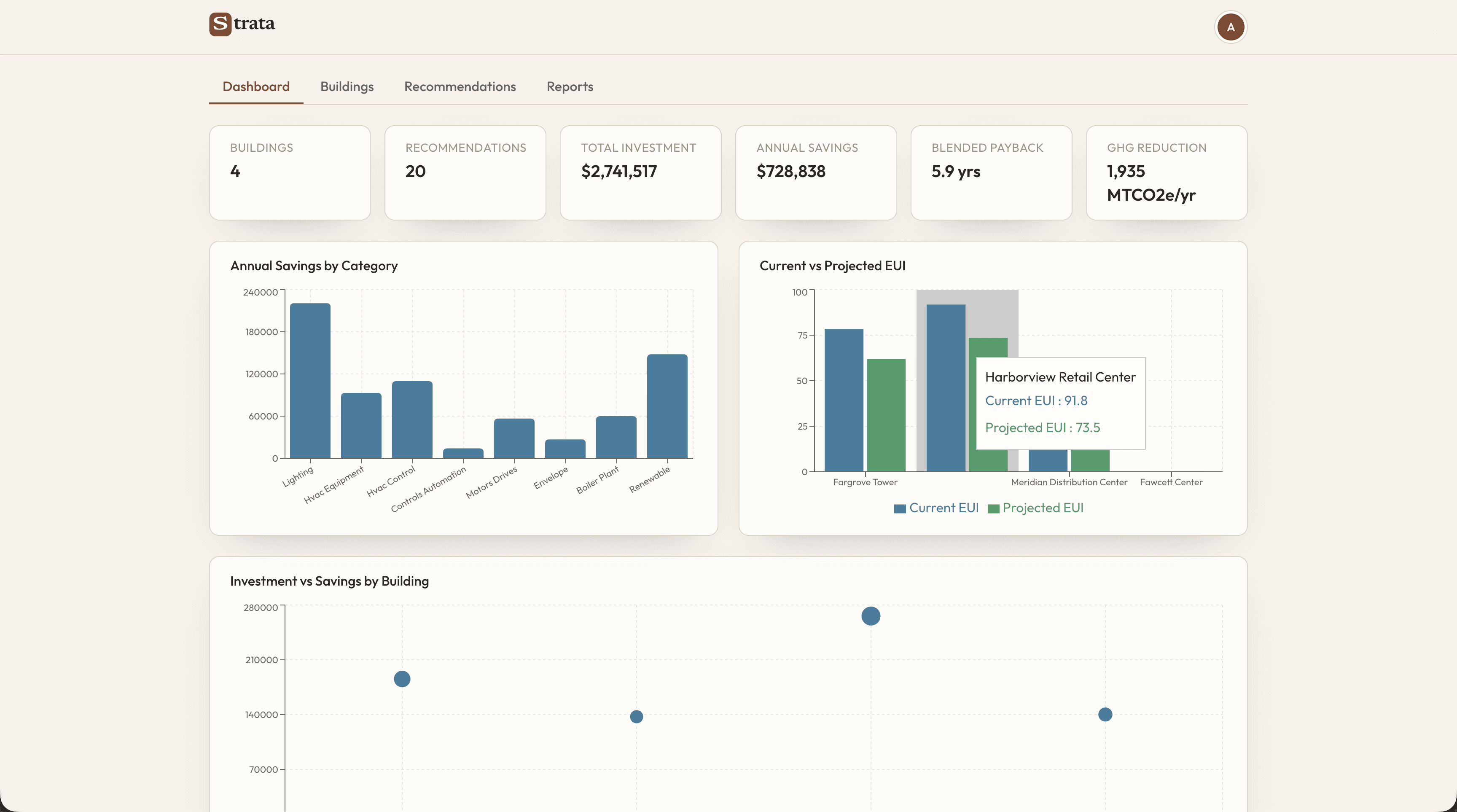Click the Recommendations stat card showing 20

click(465, 172)
